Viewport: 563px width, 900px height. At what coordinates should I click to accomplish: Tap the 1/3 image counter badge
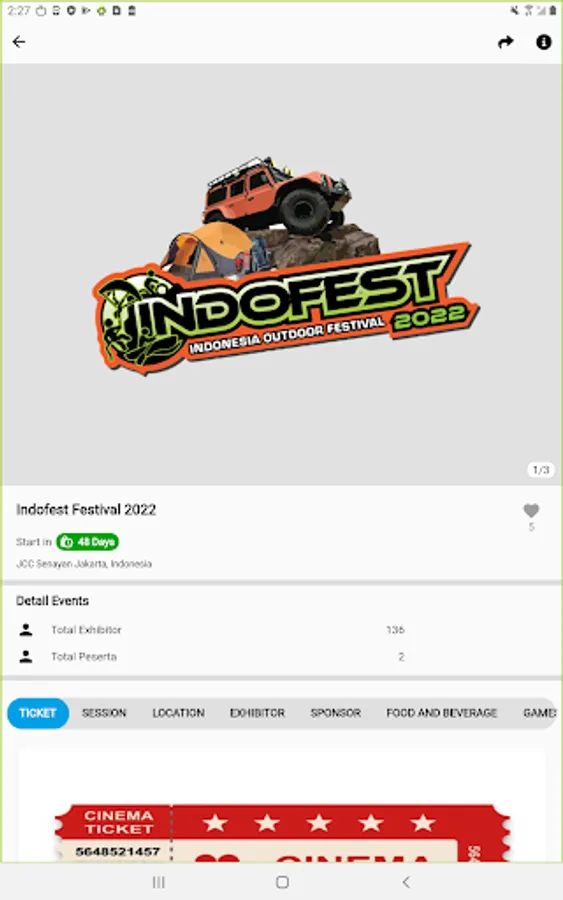click(x=541, y=470)
